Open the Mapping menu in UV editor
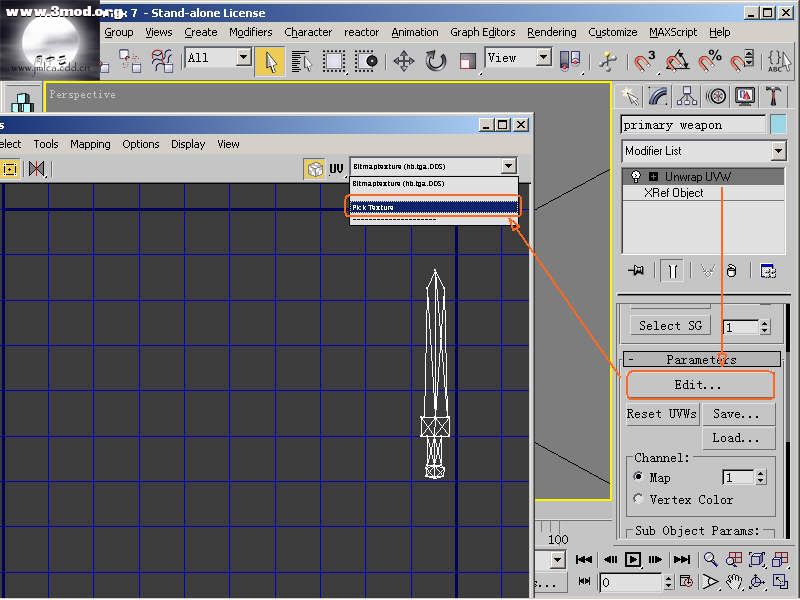 tap(90, 144)
